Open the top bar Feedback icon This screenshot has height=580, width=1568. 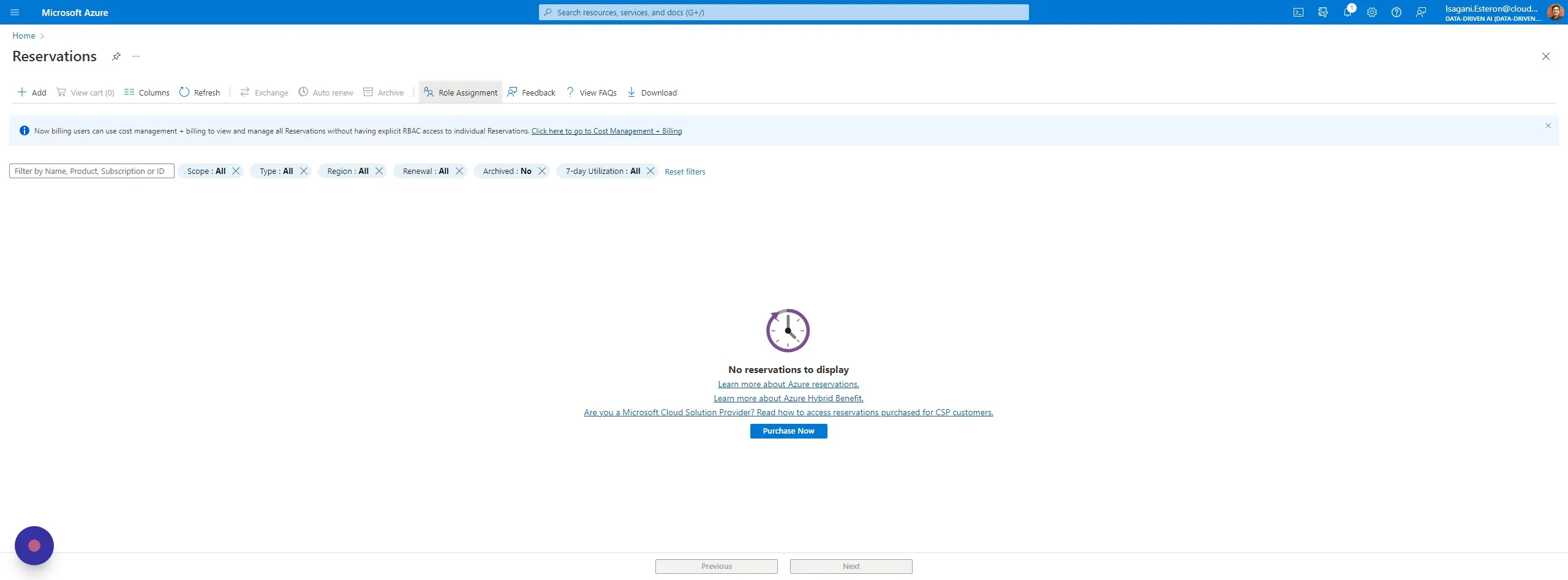1421,12
